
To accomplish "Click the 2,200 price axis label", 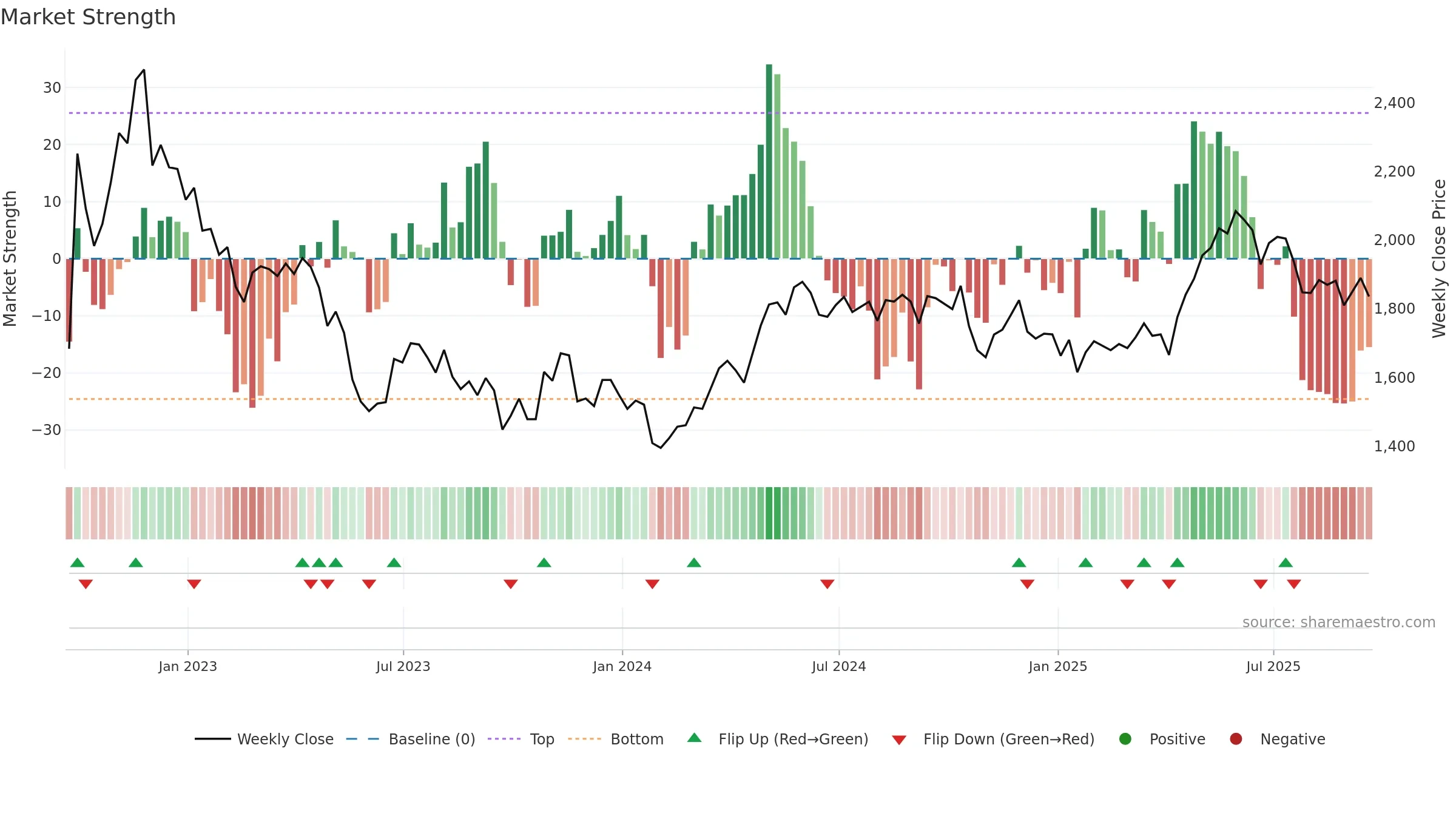I will point(1394,172).
